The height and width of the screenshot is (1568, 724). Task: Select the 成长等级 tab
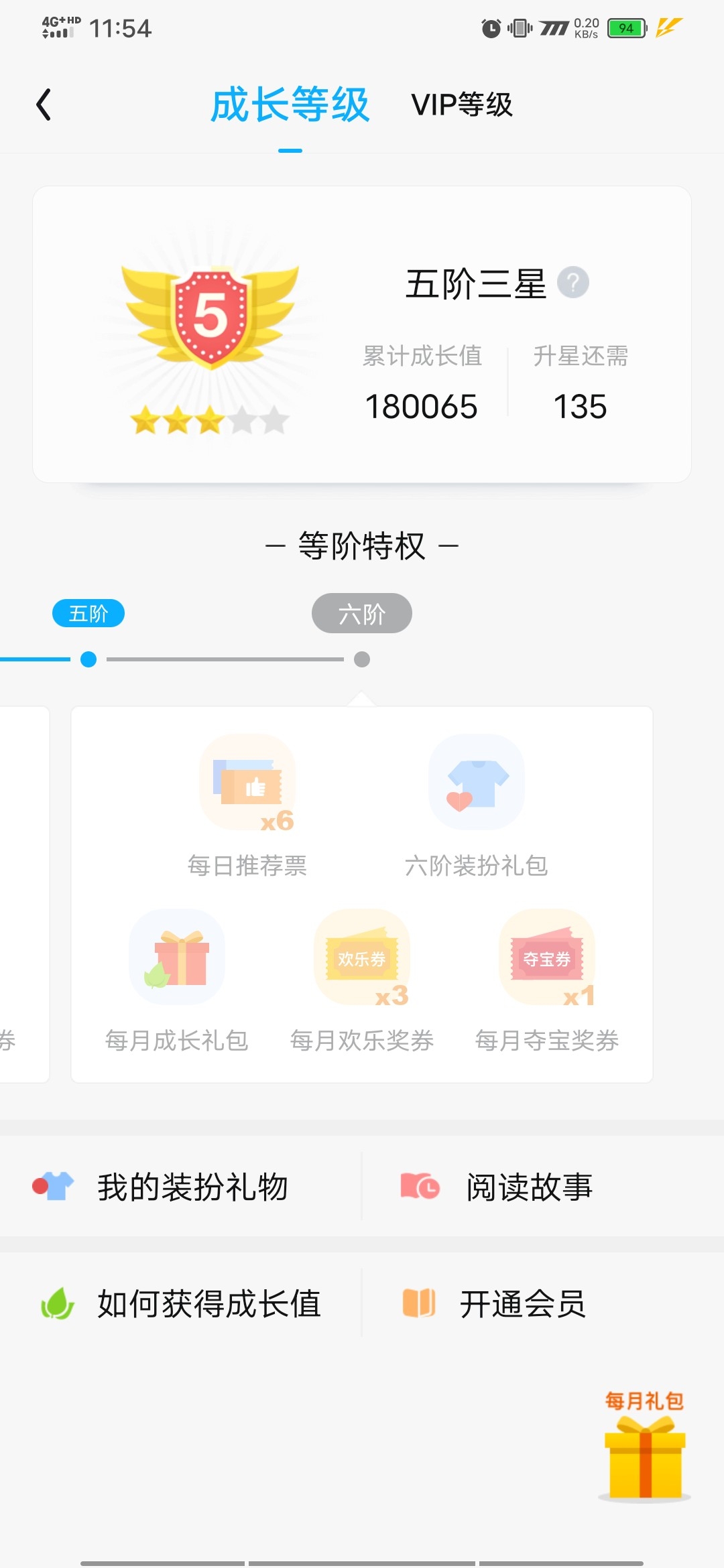pyautogui.click(x=290, y=105)
